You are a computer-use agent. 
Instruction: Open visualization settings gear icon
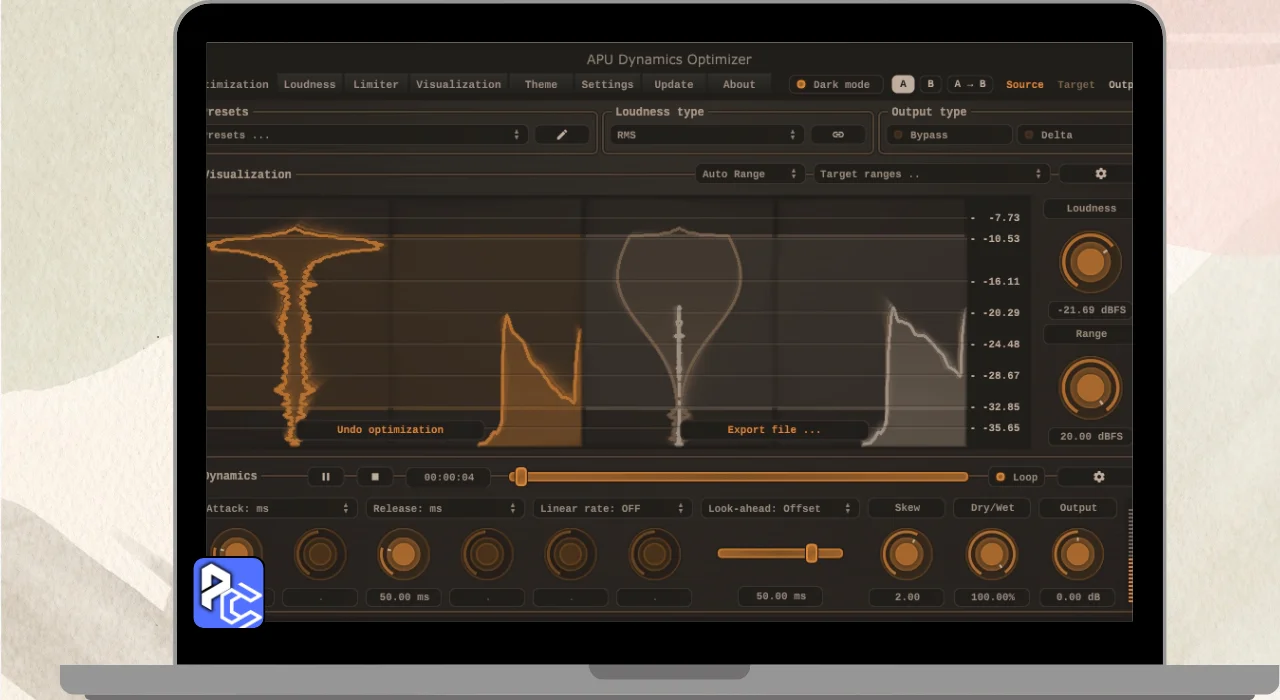click(1100, 174)
